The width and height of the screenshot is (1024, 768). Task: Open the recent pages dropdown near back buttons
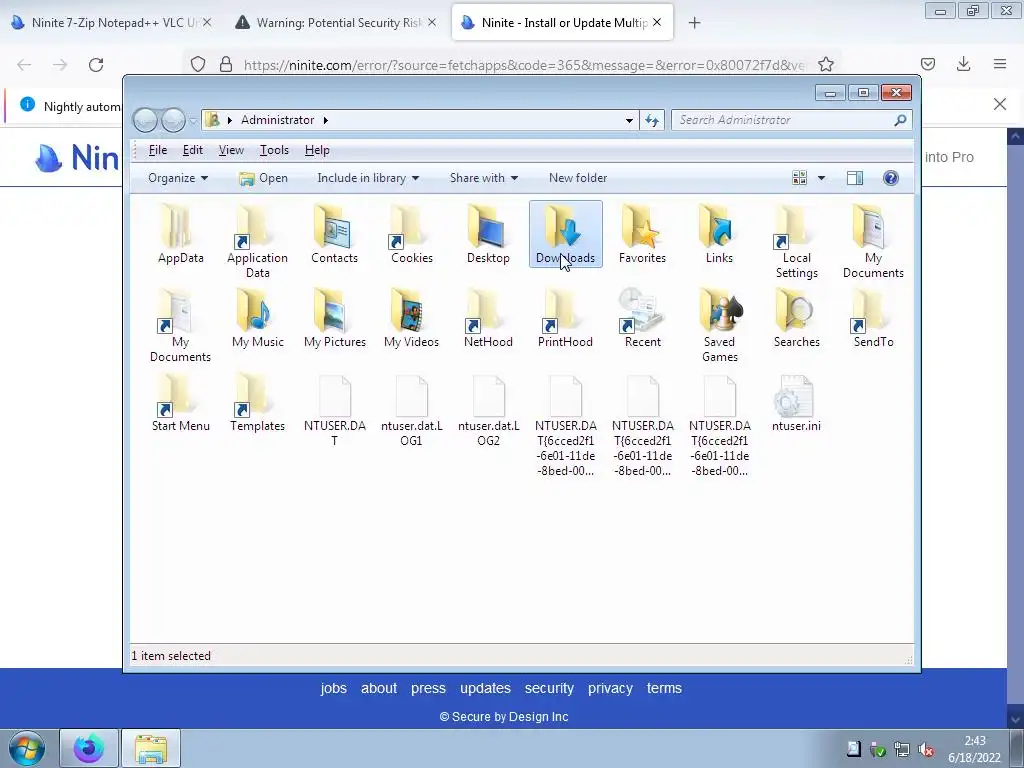click(x=193, y=120)
